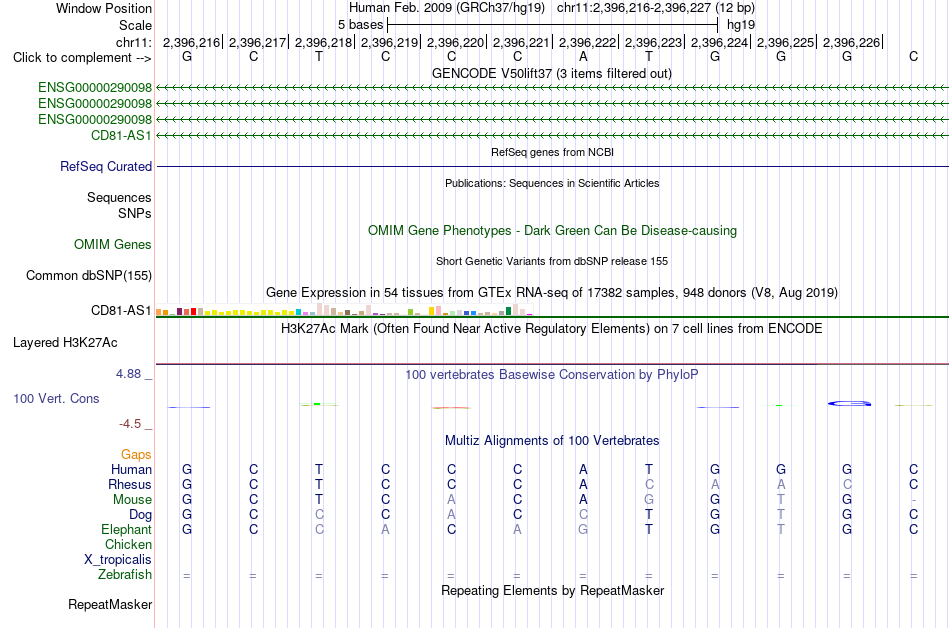This screenshot has height=628, width=950.
Task: Click the Human Feb. 2009 (GRCh37/hg19) assembly text
Action: 447,8
